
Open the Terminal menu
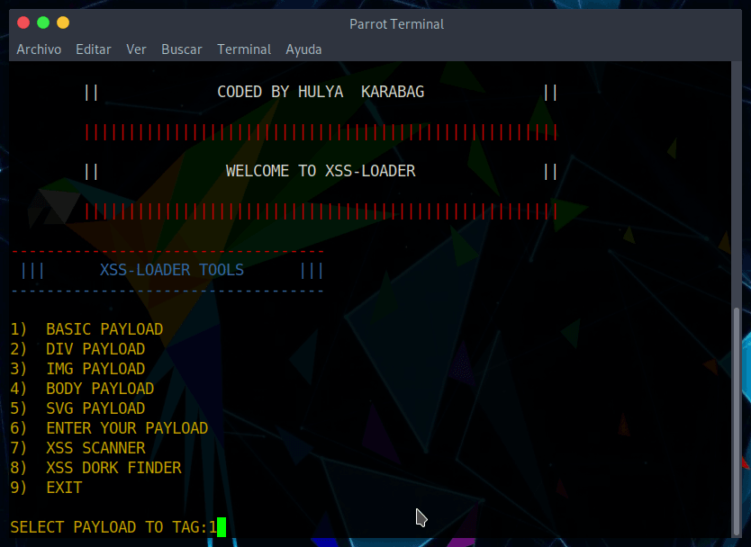coord(244,49)
